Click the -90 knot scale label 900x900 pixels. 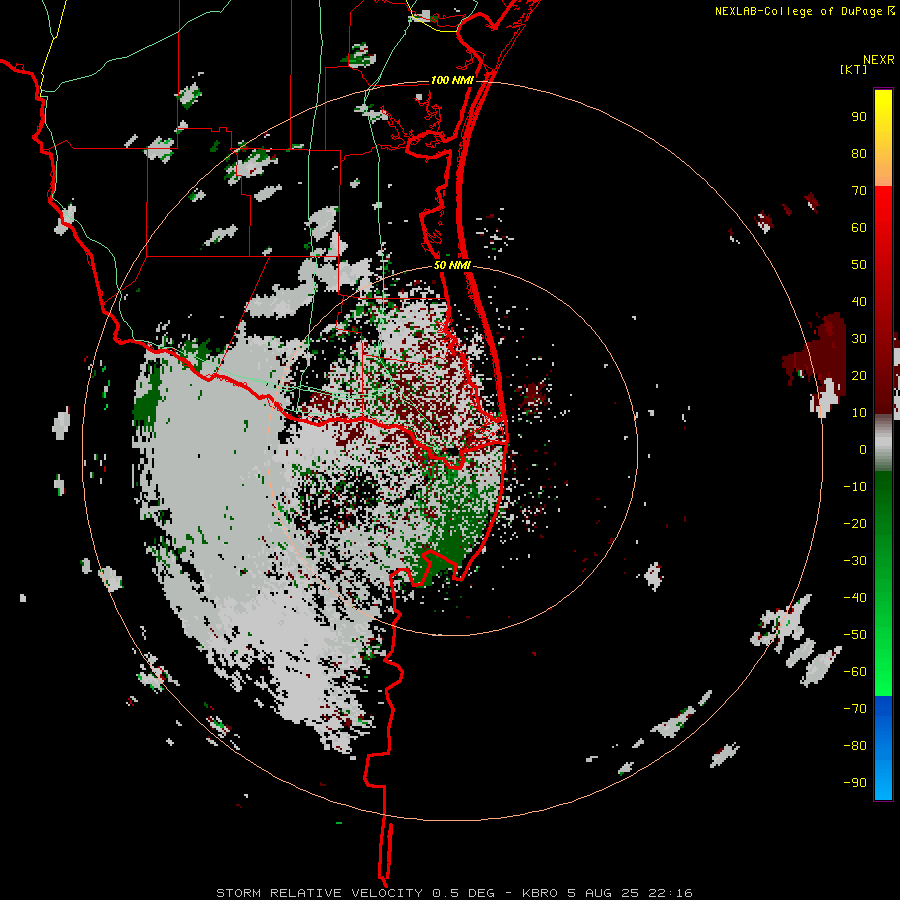point(855,783)
